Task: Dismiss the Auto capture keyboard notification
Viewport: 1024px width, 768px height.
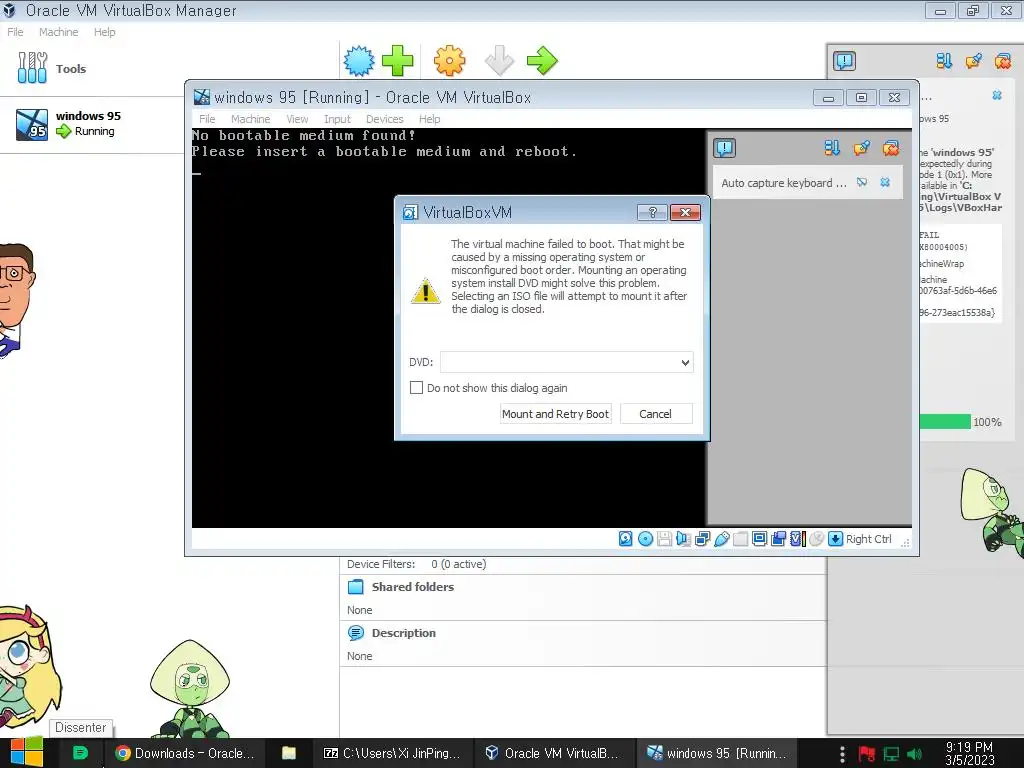Action: pyautogui.click(x=885, y=182)
